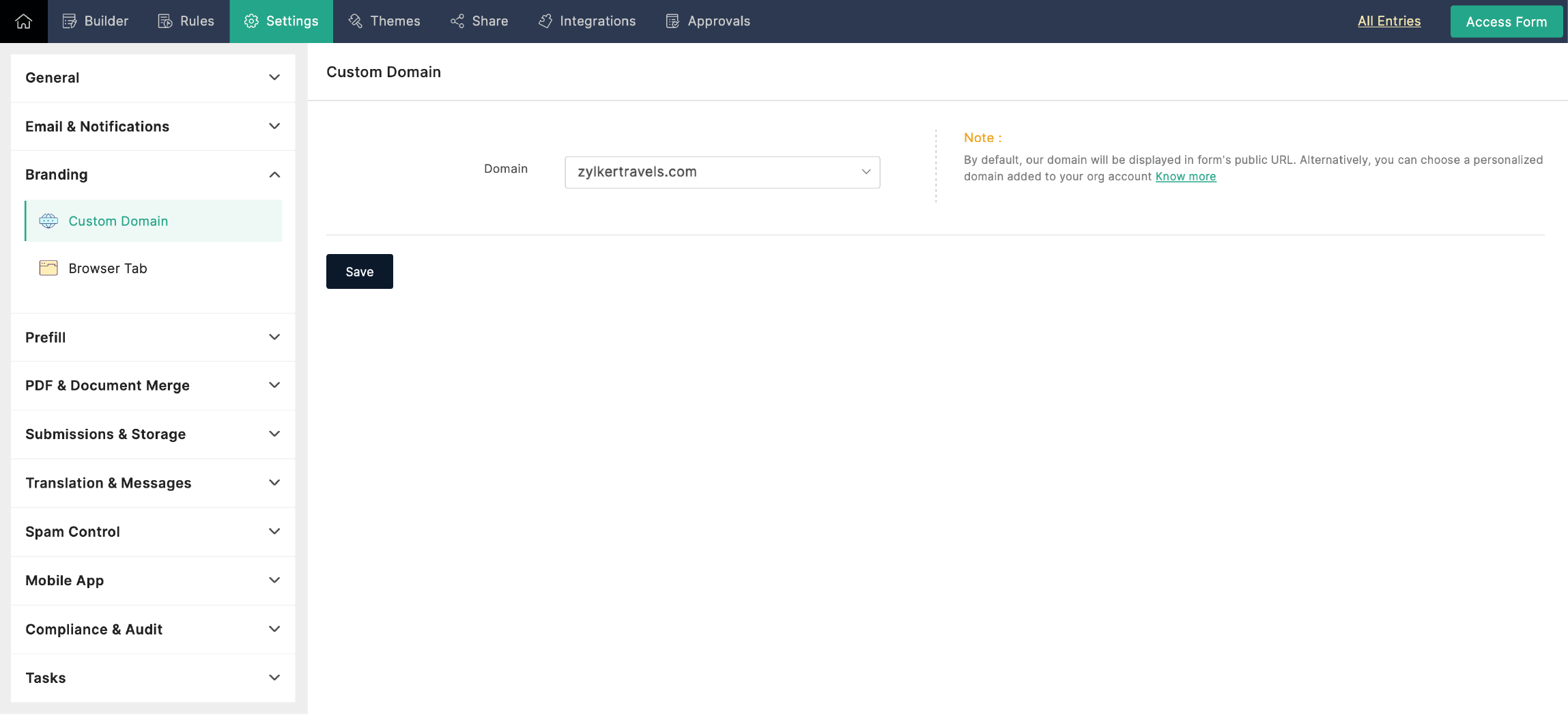Click the folder icon beside Browser Tab
The image size is (1568, 715).
pyautogui.click(x=48, y=268)
